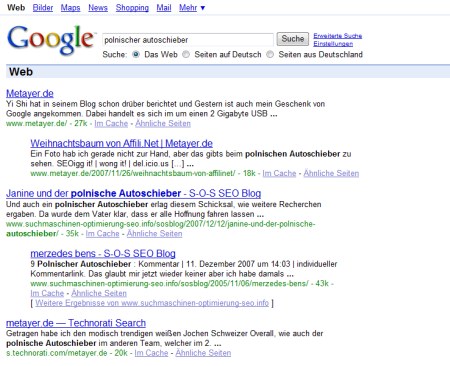
Task: Open Im Cache for weihnachtsbaum-von-affilinet result
Action: (x=279, y=174)
